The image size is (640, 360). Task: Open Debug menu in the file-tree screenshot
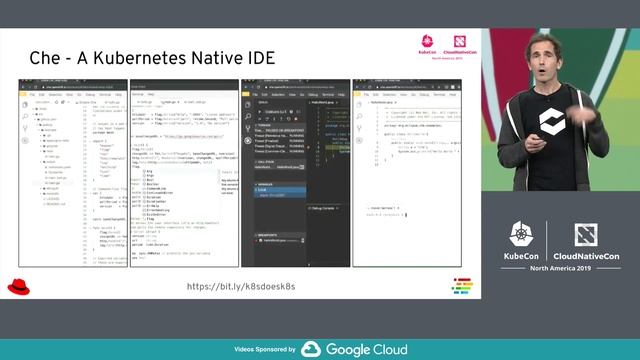[x=90, y=95]
